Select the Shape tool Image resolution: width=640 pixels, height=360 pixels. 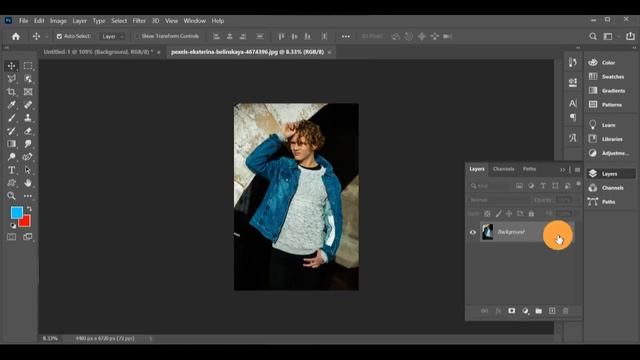point(11,183)
